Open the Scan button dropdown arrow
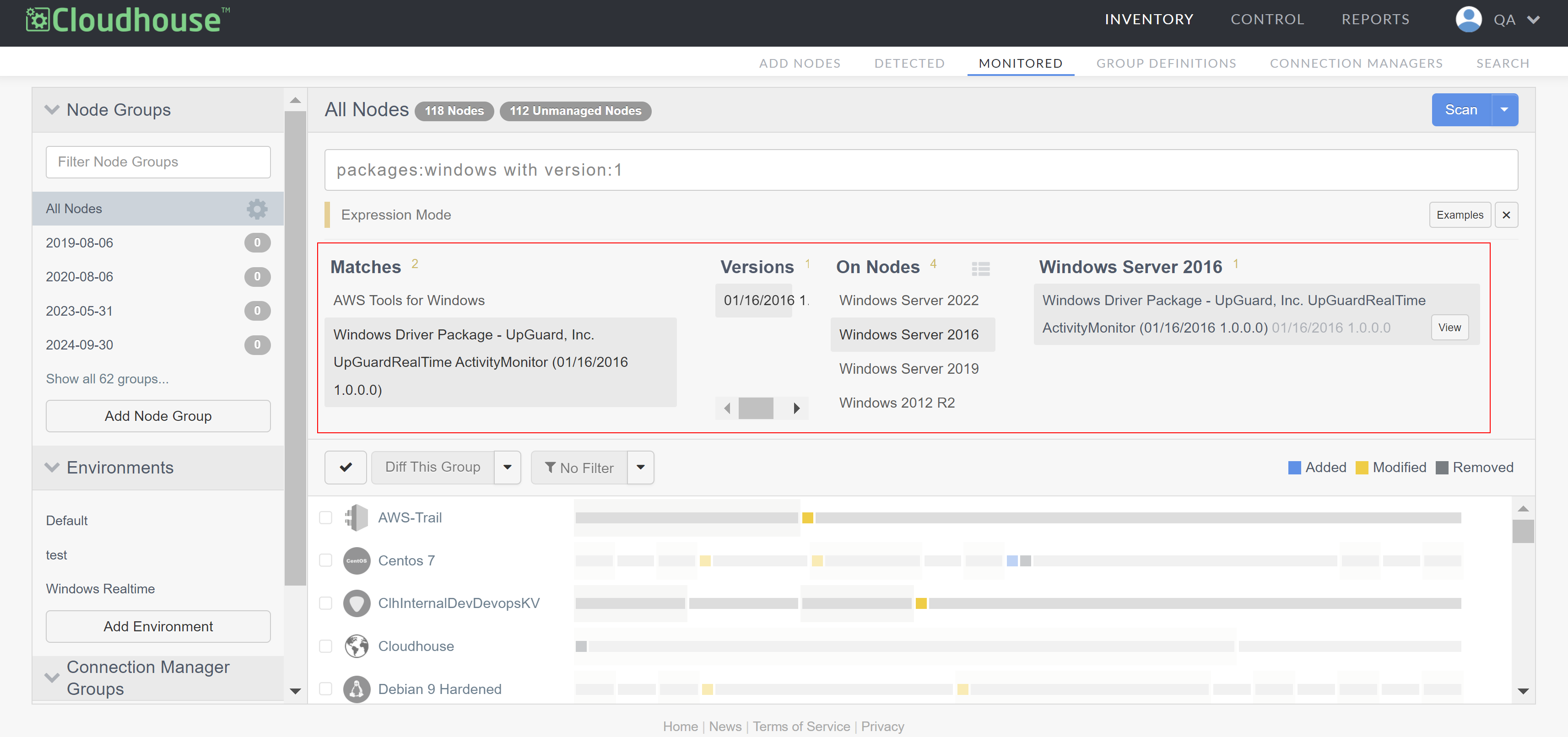This screenshot has height=737, width=1568. pos(1504,110)
